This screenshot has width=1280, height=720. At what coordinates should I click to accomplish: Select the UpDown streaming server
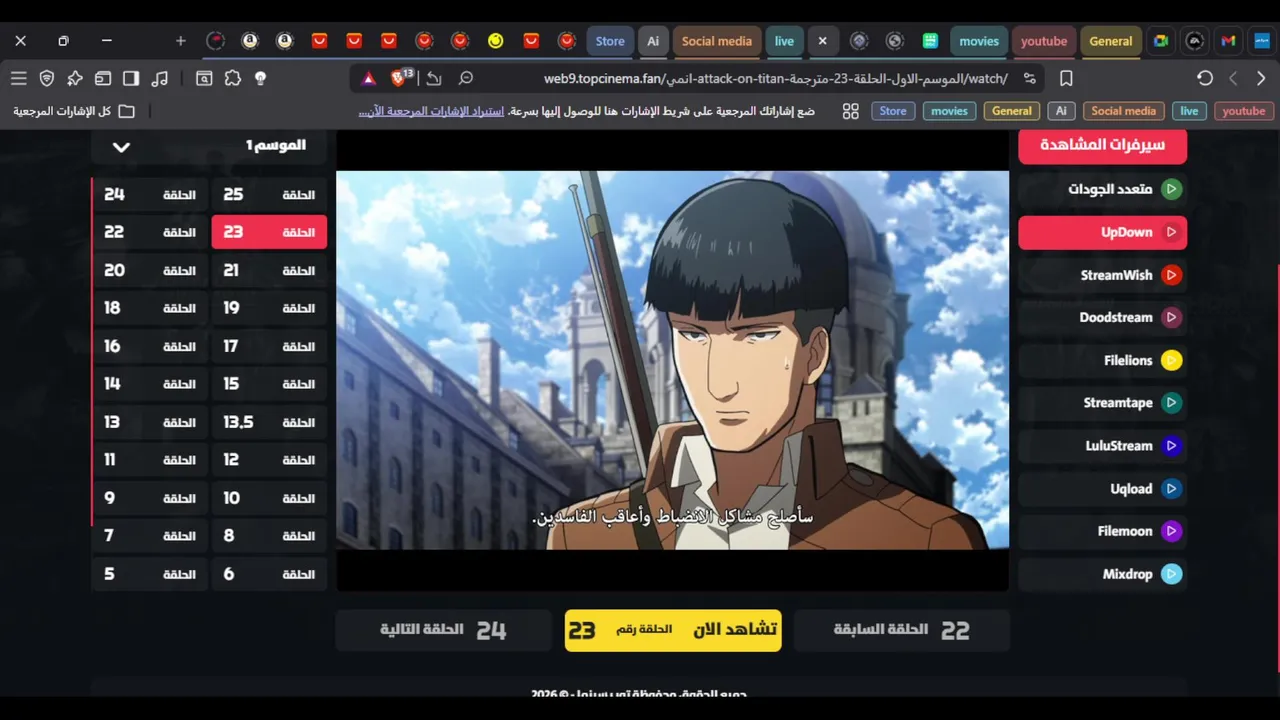(1103, 232)
